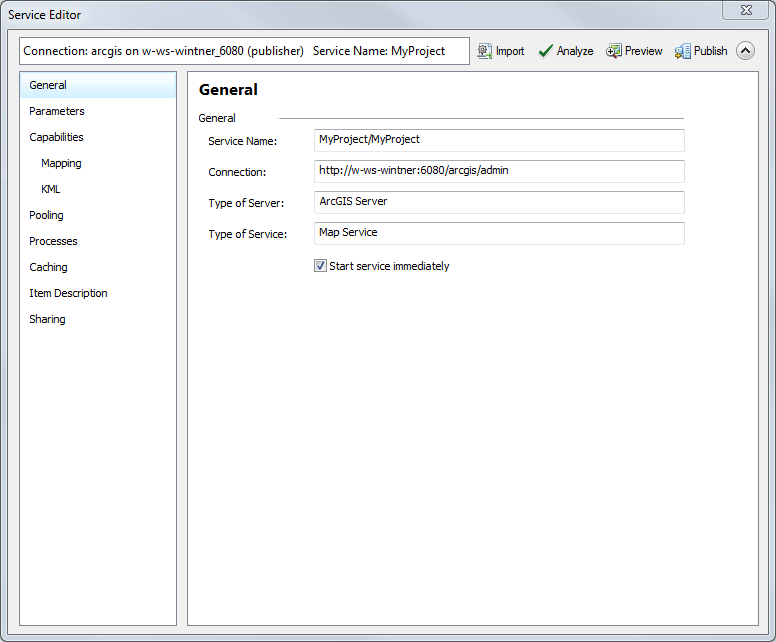Click the Import toolbar icon
Viewport: 776px width, 642px height.
tap(485, 51)
